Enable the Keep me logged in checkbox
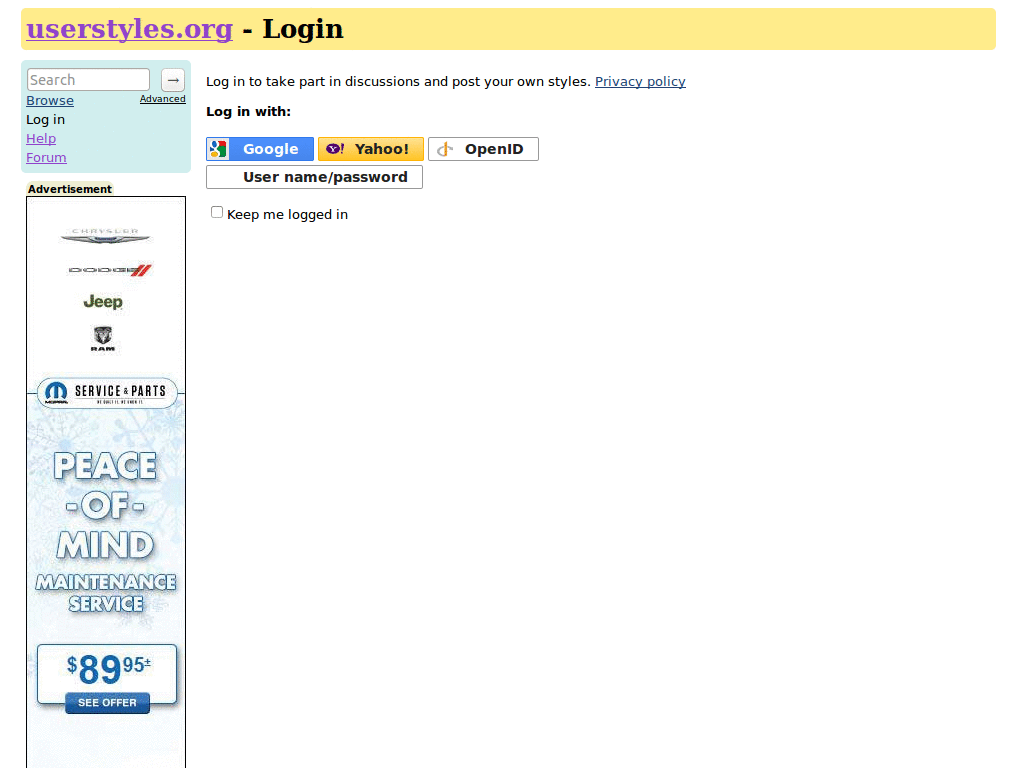Image resolution: width=1024 pixels, height=768 pixels. tap(217, 212)
